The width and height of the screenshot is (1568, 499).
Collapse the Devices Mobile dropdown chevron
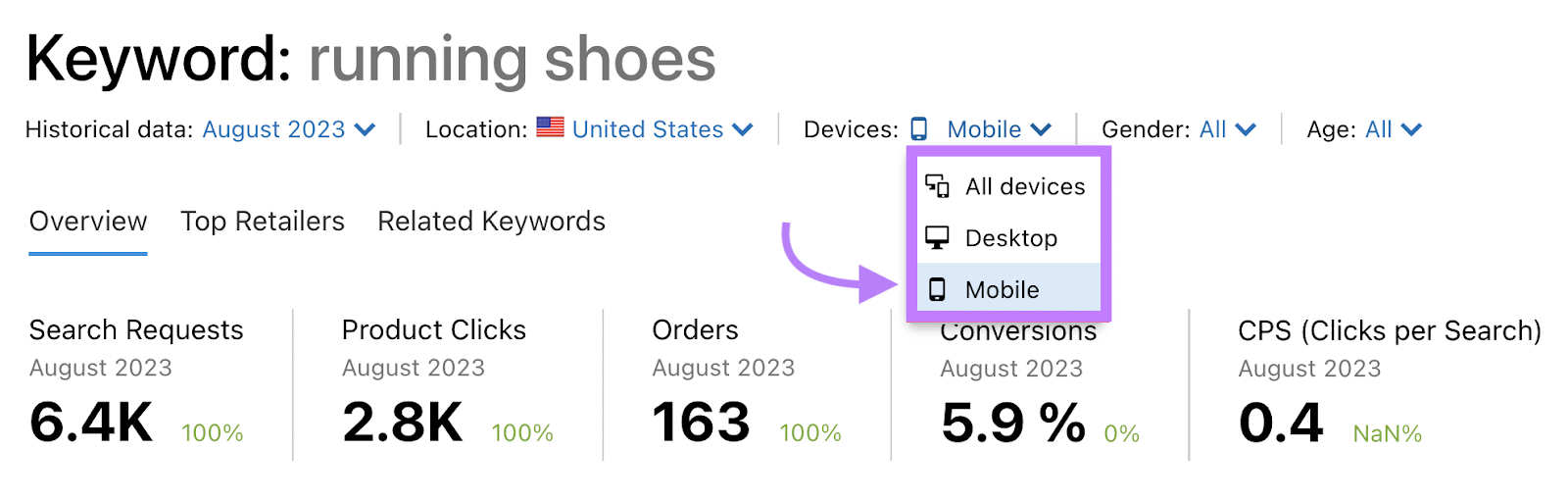click(x=1042, y=129)
